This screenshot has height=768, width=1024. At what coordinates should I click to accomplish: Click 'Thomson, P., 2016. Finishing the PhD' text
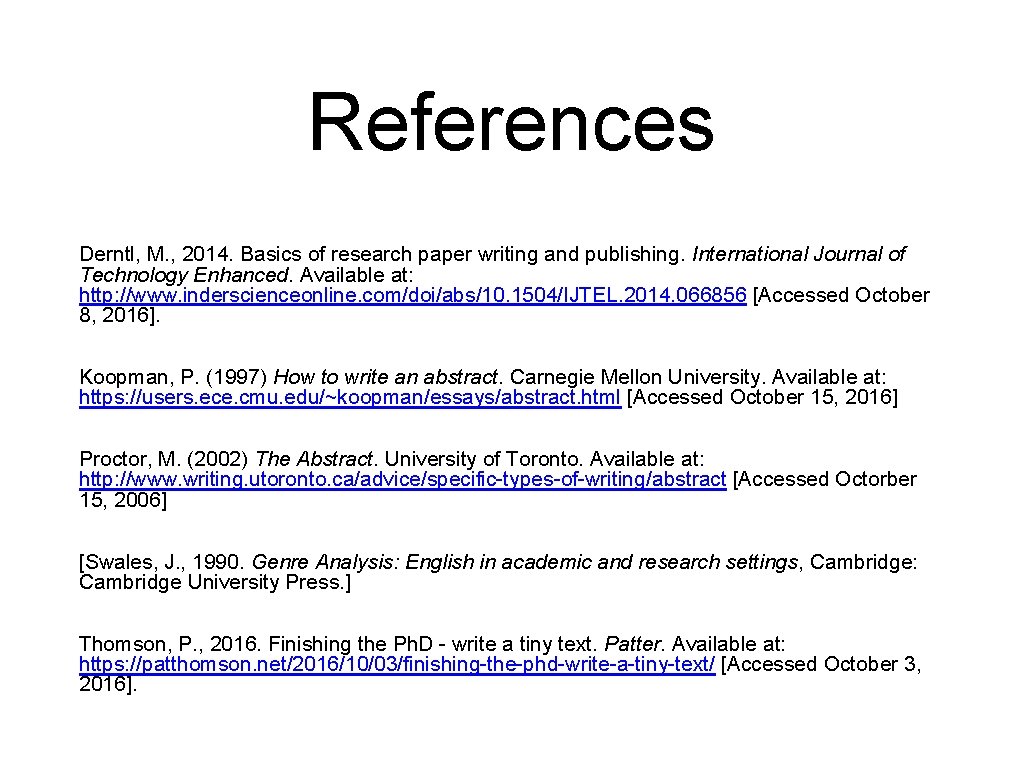[256, 644]
